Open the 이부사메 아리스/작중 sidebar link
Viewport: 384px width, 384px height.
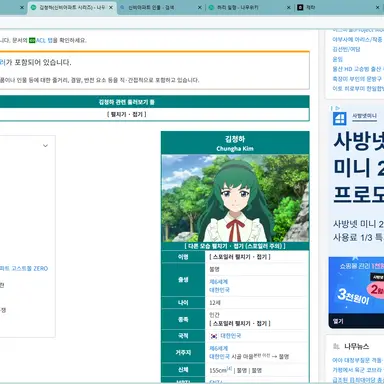pyautogui.click(x=357, y=39)
